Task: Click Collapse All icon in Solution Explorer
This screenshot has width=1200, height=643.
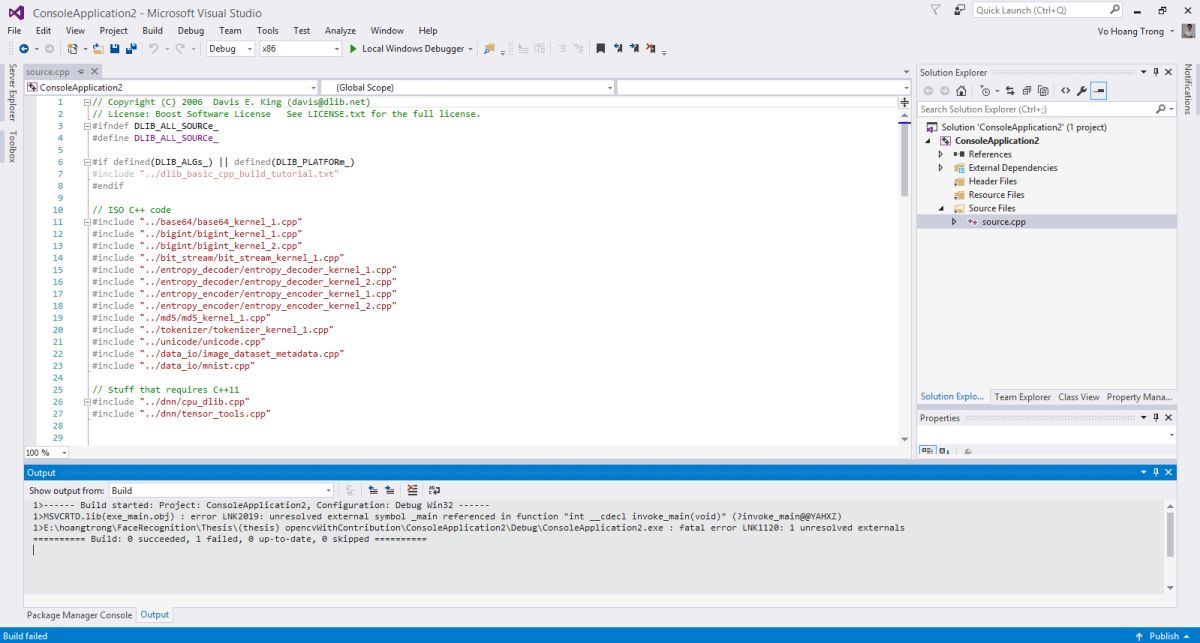Action: (x=1027, y=91)
